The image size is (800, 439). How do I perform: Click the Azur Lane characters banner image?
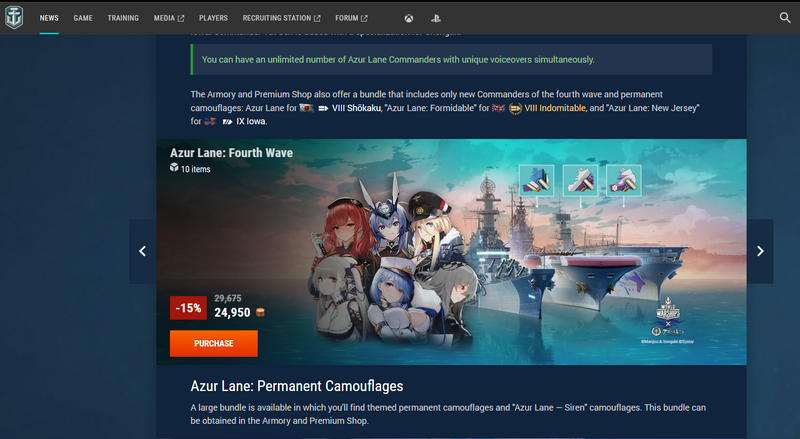[451, 252]
